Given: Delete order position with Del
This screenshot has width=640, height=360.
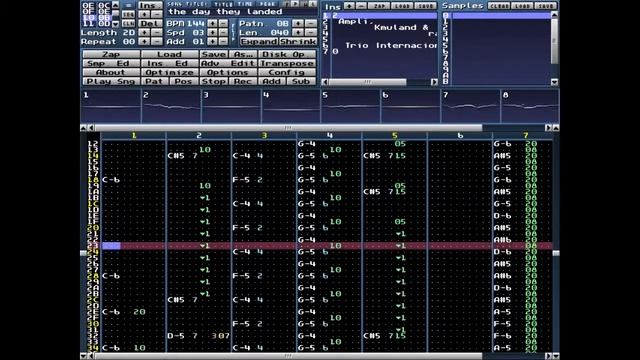Looking at the screenshot, I should pyautogui.click(x=150, y=24).
